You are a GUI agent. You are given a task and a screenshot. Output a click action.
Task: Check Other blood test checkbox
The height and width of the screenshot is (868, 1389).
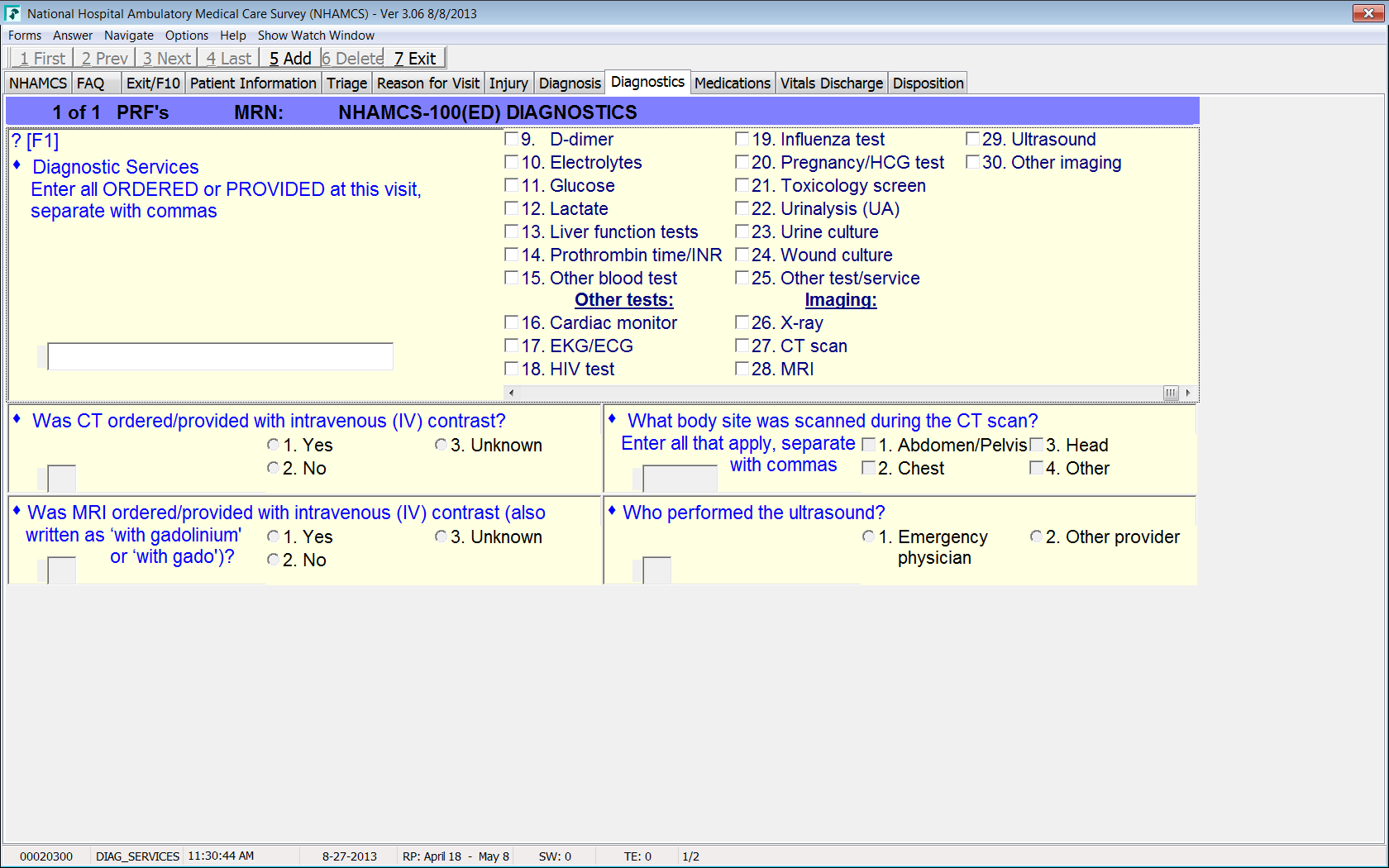tap(512, 278)
